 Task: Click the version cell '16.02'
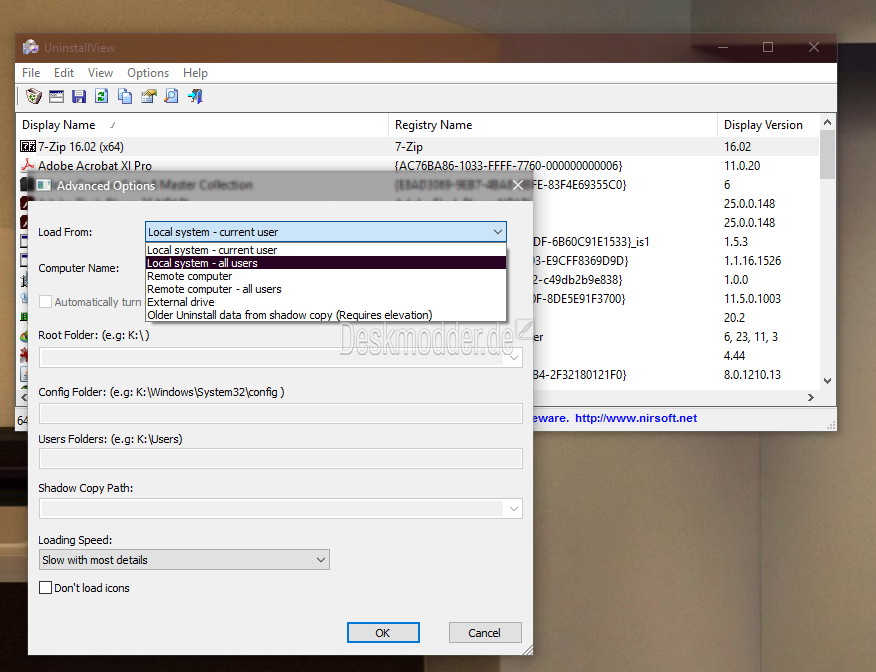coord(737,146)
